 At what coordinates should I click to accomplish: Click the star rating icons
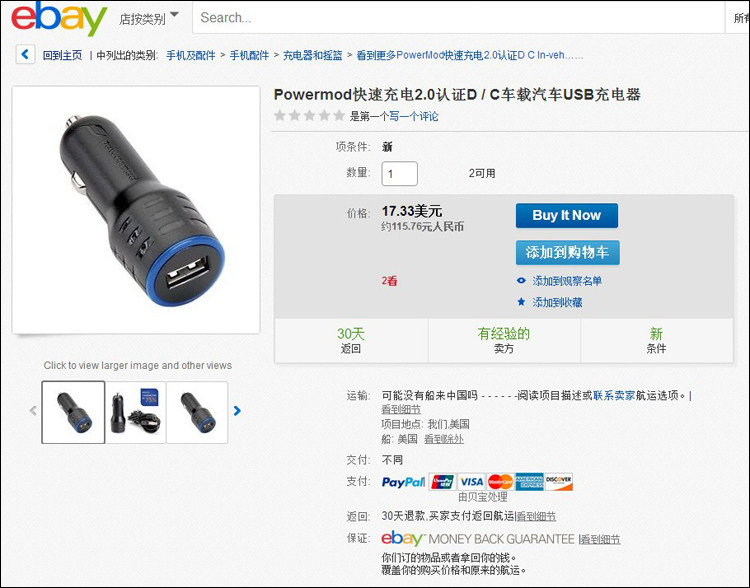click(309, 116)
